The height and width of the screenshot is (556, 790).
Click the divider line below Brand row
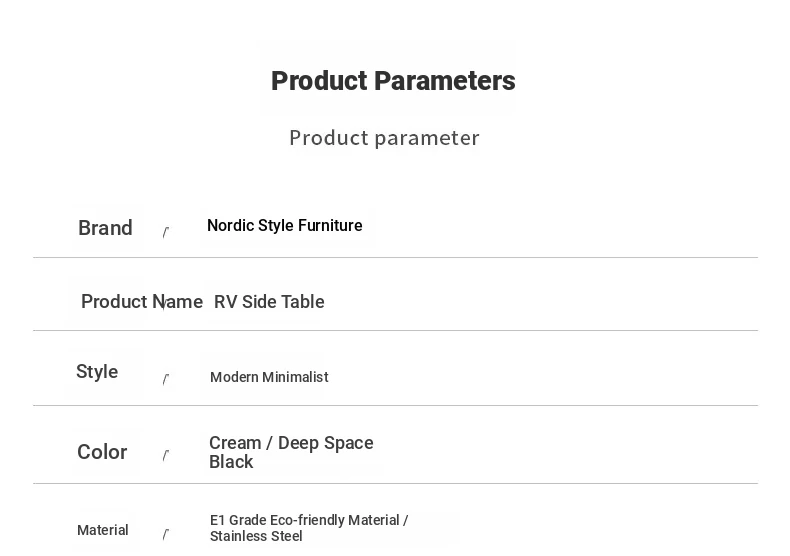[x=396, y=257]
